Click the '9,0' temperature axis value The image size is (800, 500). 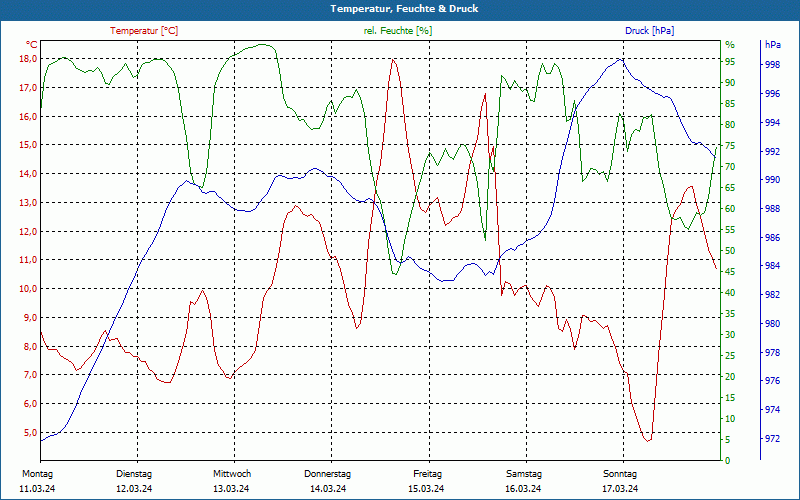click(x=30, y=317)
